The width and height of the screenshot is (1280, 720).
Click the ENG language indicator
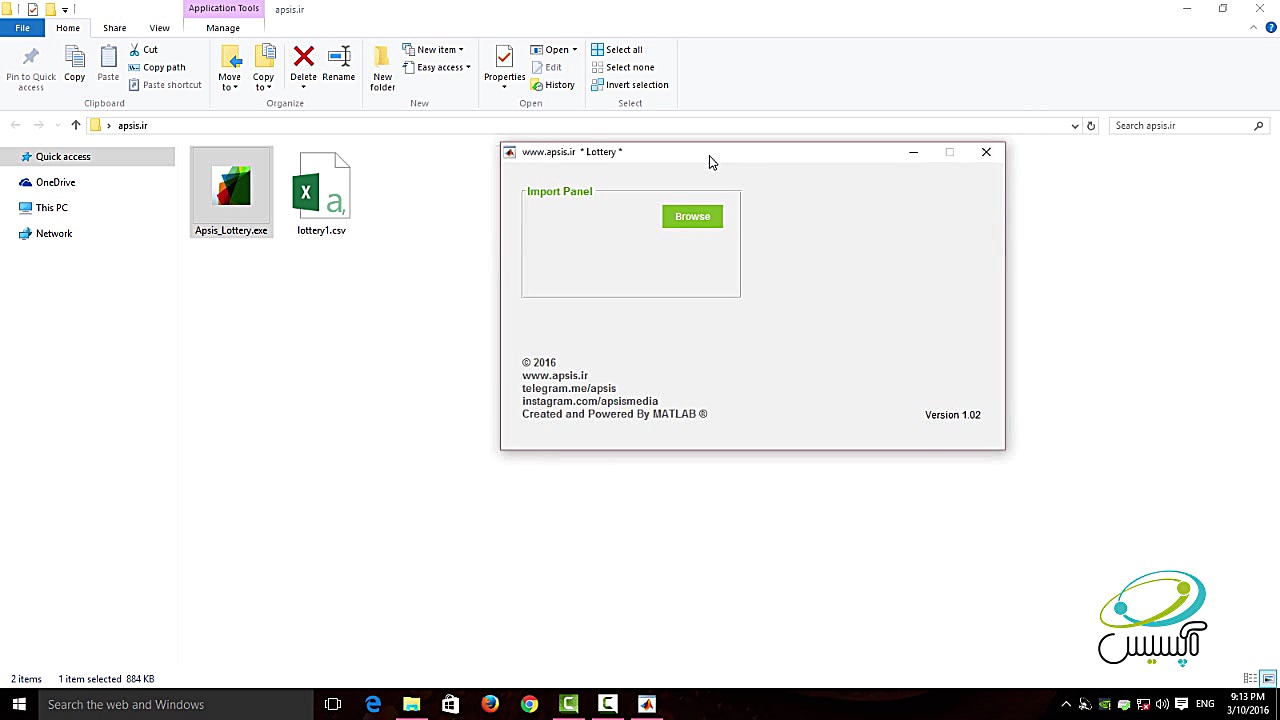pyautogui.click(x=1205, y=704)
